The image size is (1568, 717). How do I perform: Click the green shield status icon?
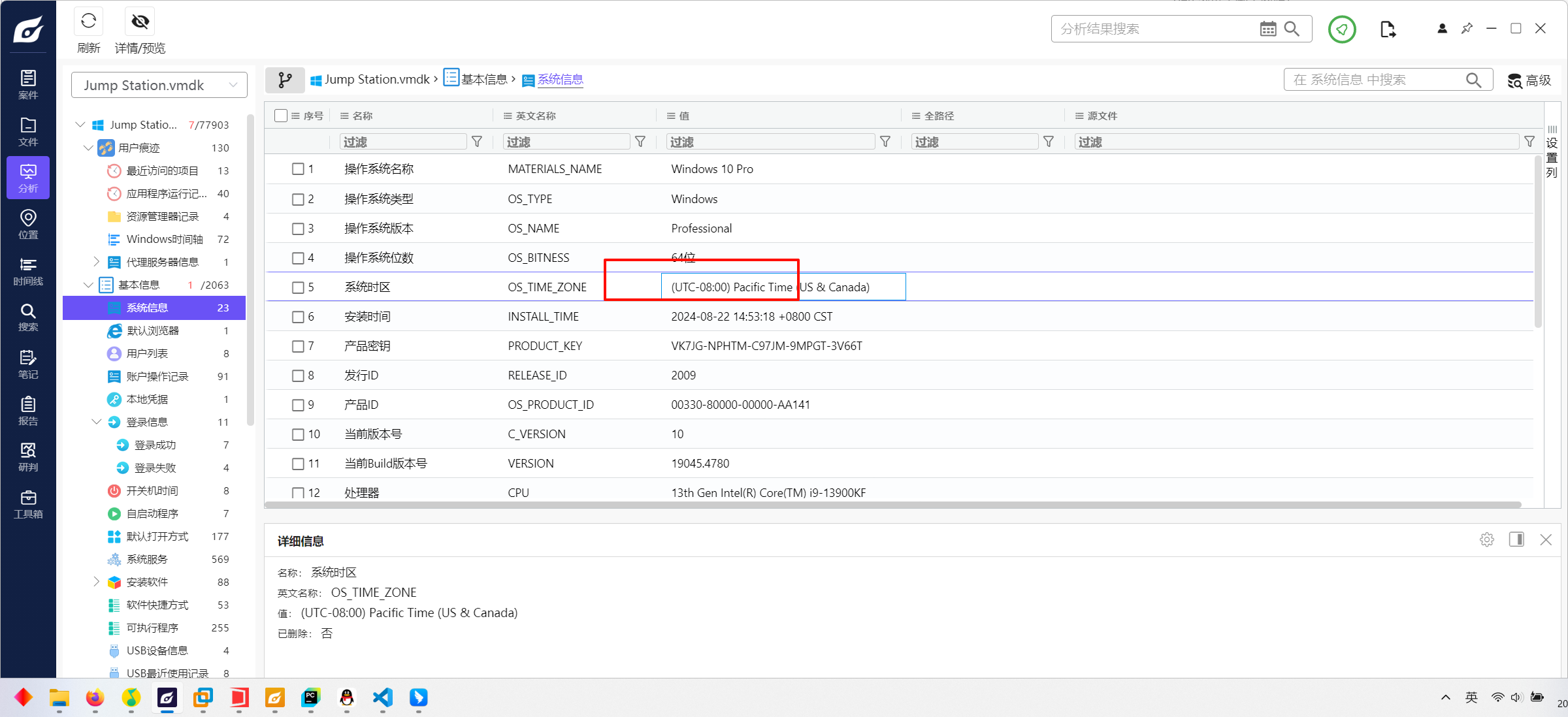pos(1341,29)
